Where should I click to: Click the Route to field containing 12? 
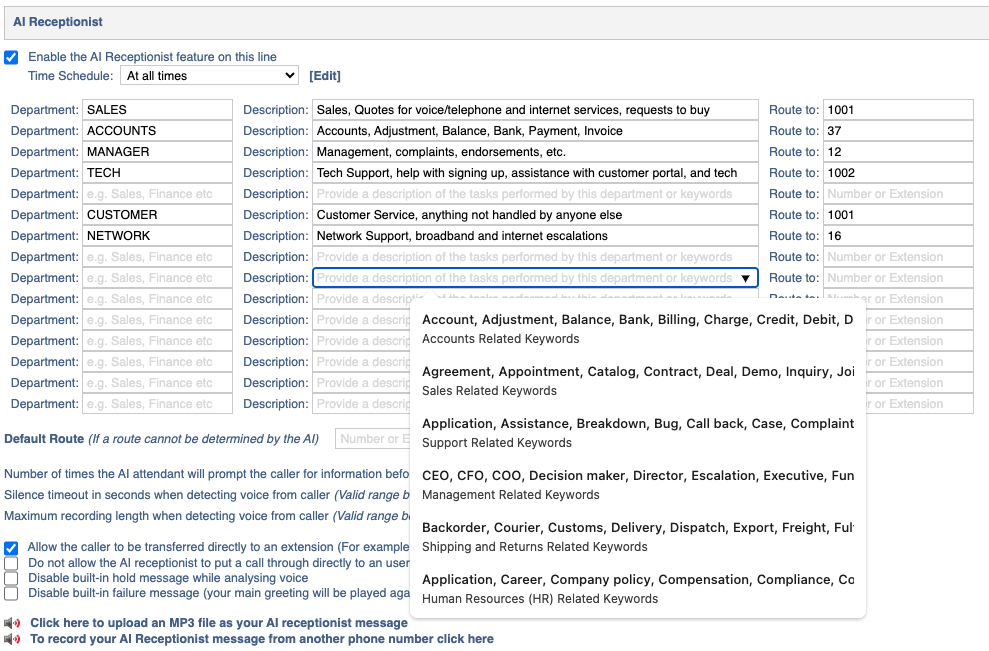(898, 152)
